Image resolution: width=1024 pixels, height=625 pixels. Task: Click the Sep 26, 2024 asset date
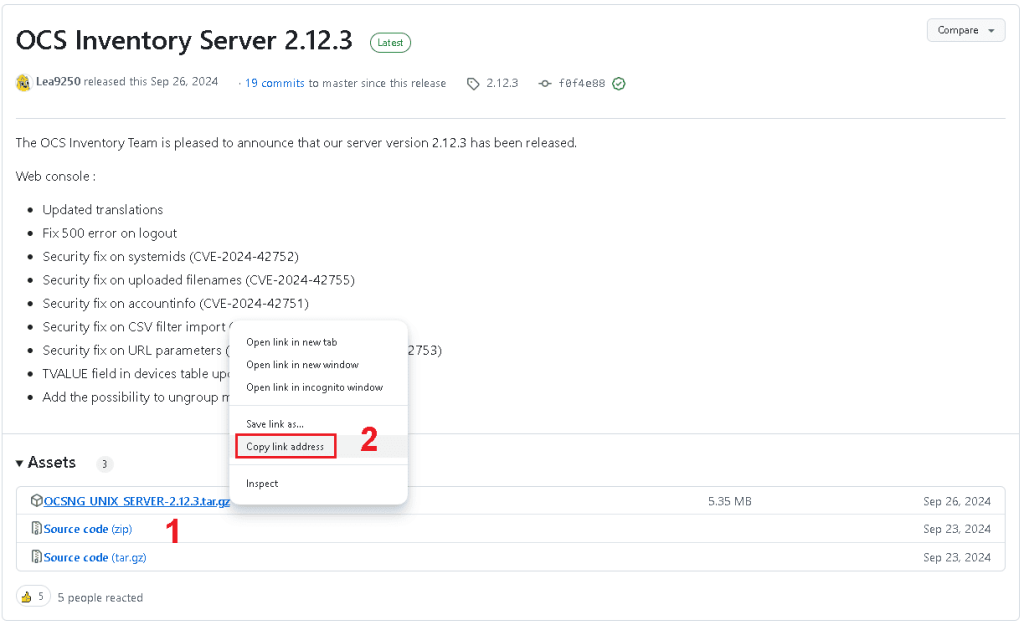click(x=957, y=502)
